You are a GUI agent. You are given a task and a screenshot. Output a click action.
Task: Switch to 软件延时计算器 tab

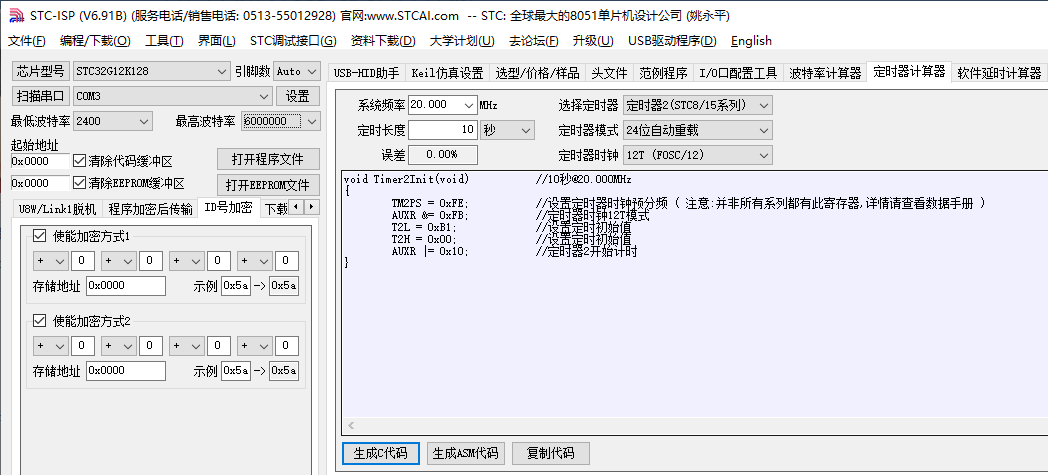(x=999, y=73)
